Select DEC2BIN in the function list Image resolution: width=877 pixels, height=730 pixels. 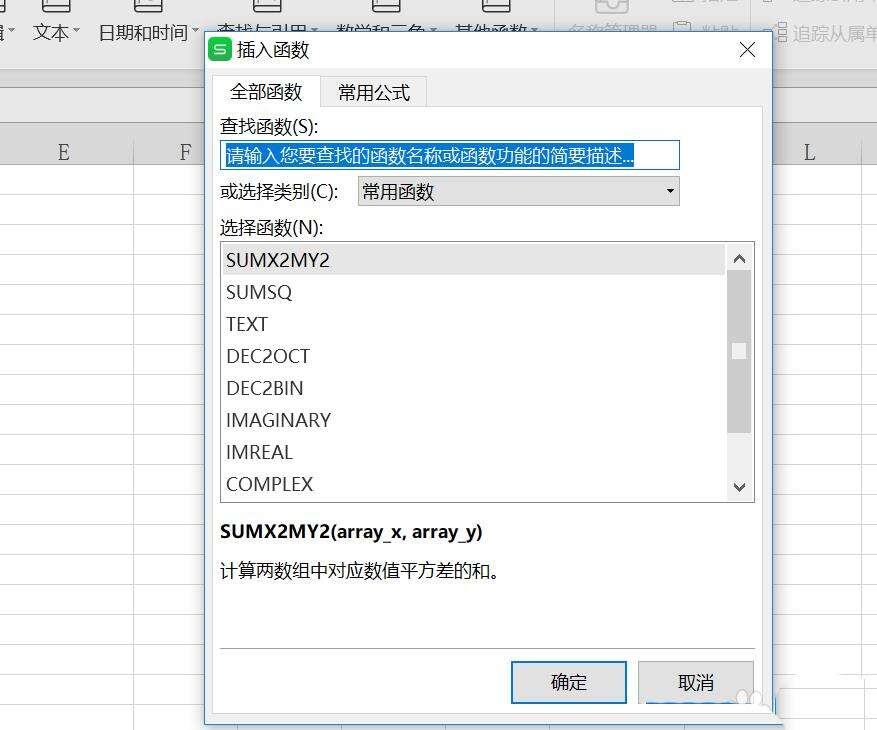point(473,388)
